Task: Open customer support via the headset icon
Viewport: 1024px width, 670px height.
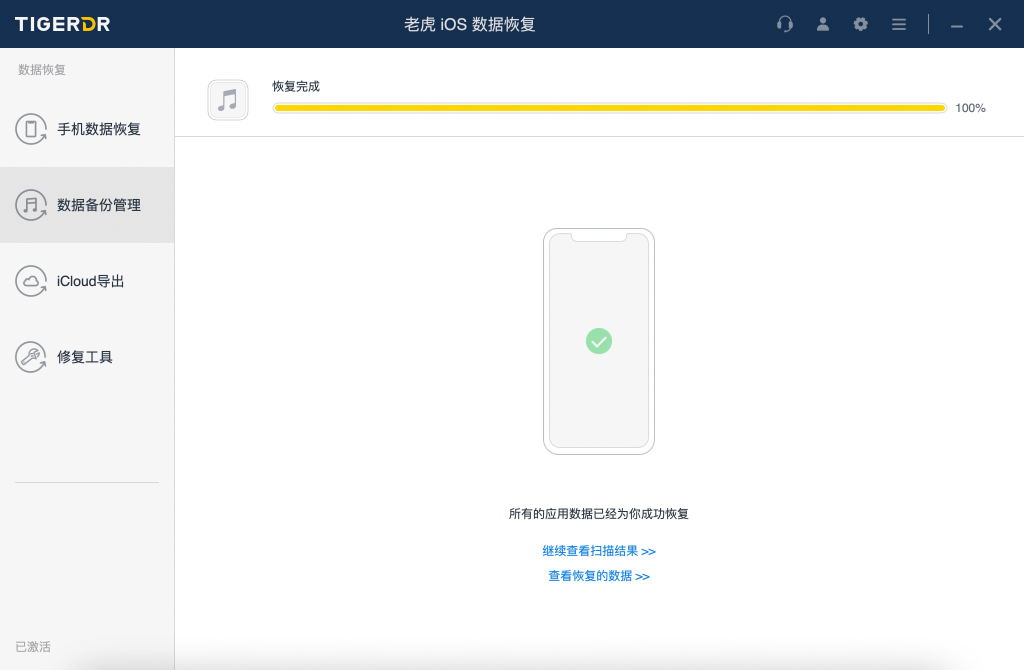Action: pyautogui.click(x=785, y=24)
